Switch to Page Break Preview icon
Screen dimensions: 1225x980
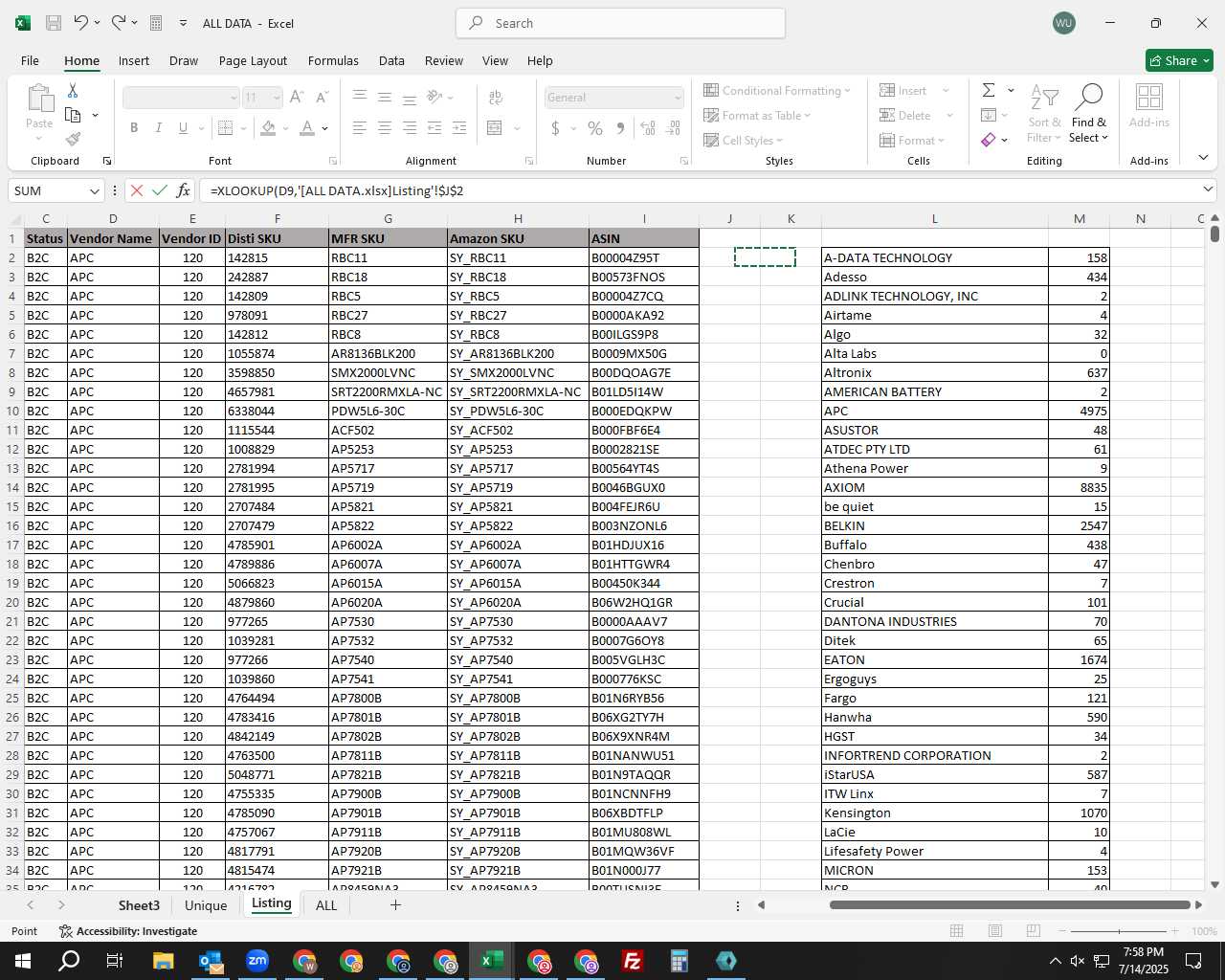(x=1034, y=931)
